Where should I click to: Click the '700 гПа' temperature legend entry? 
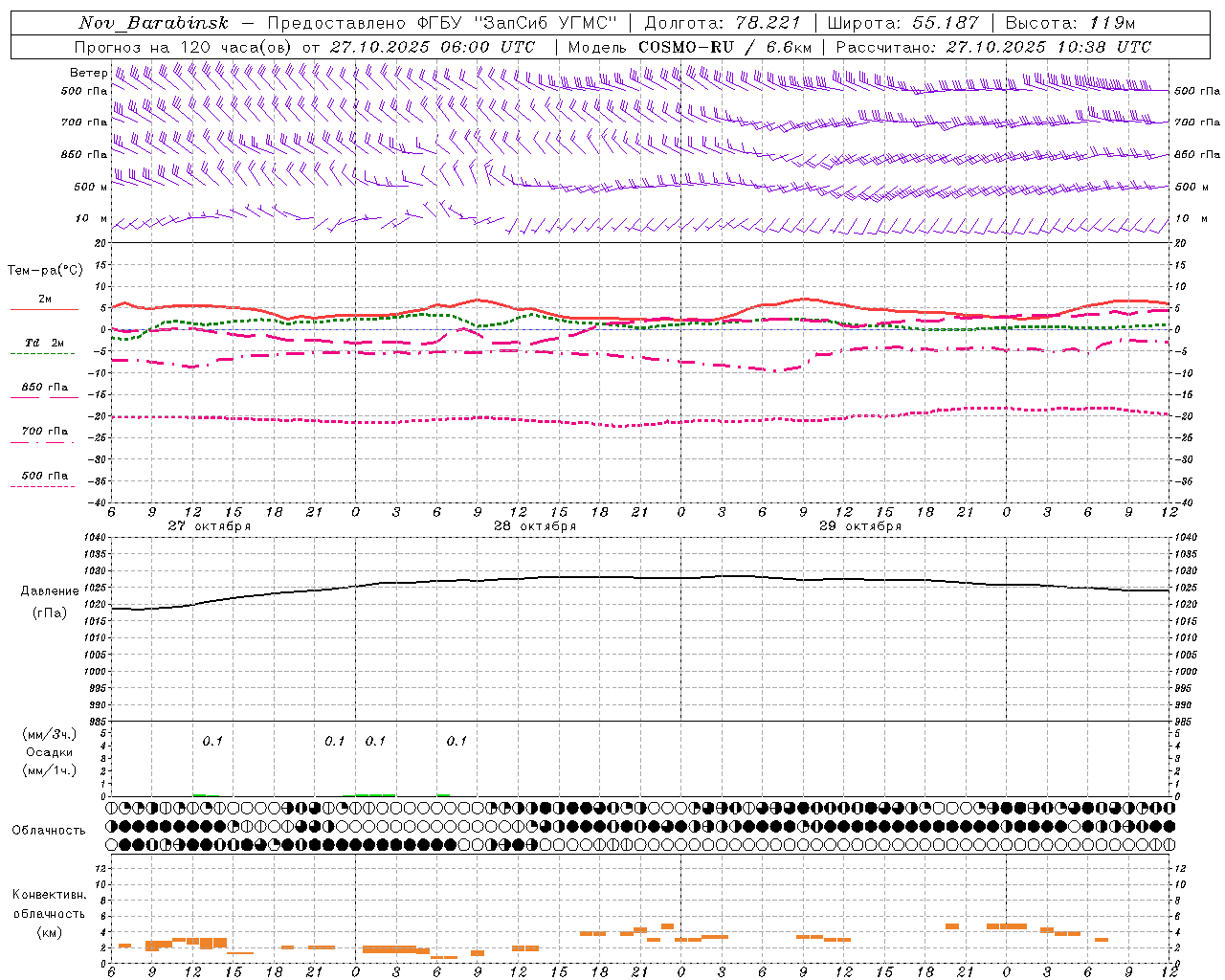click(x=45, y=432)
